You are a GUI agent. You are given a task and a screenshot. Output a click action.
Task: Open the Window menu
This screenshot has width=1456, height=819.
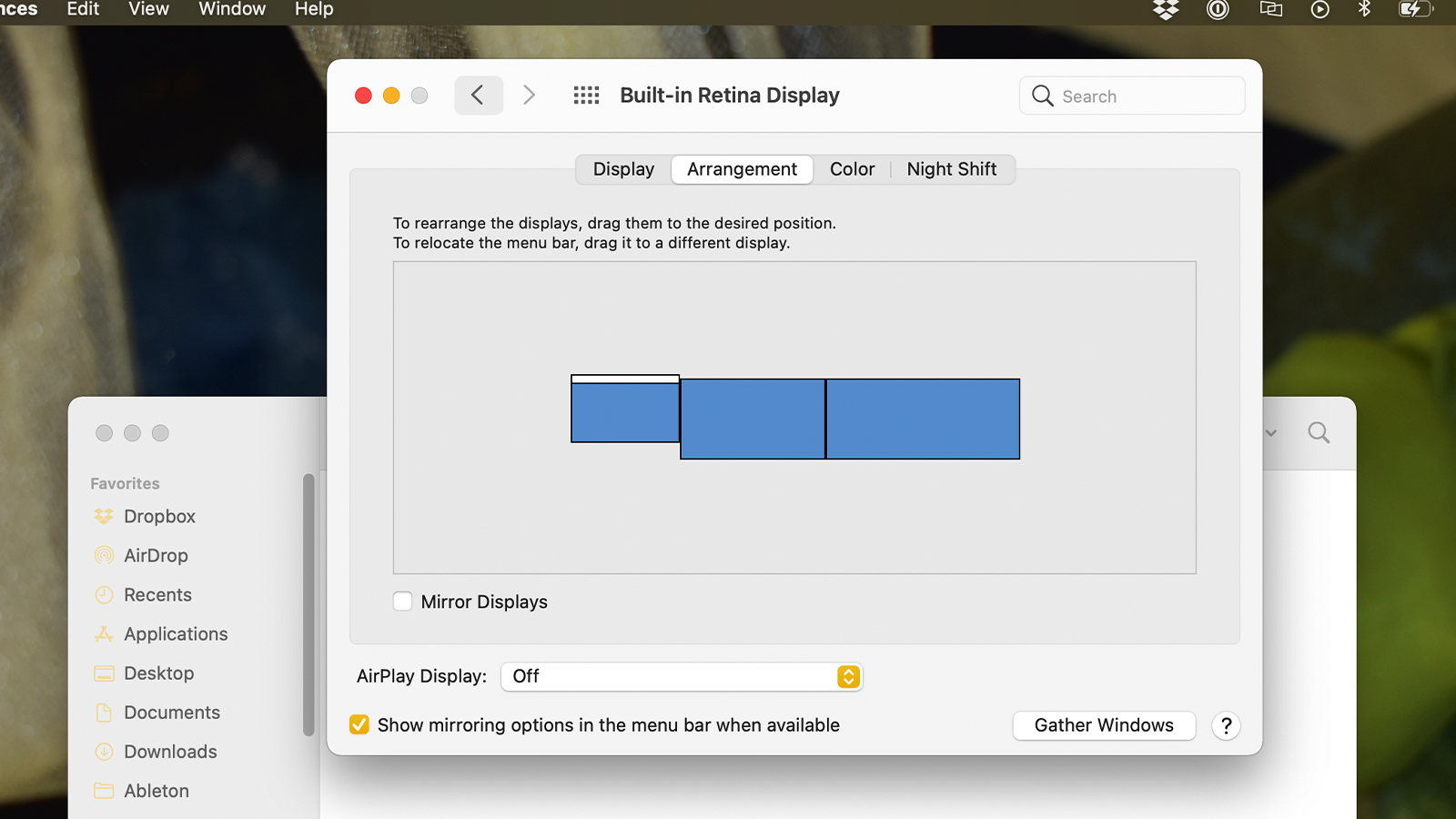coord(232,10)
